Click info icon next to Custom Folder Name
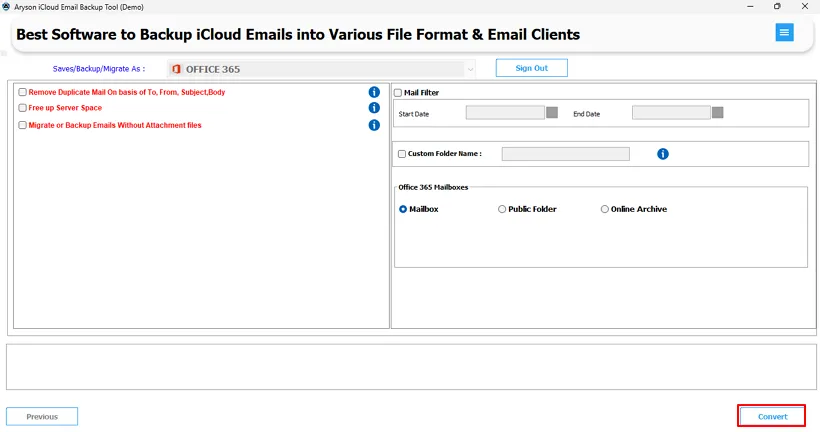 [663, 154]
